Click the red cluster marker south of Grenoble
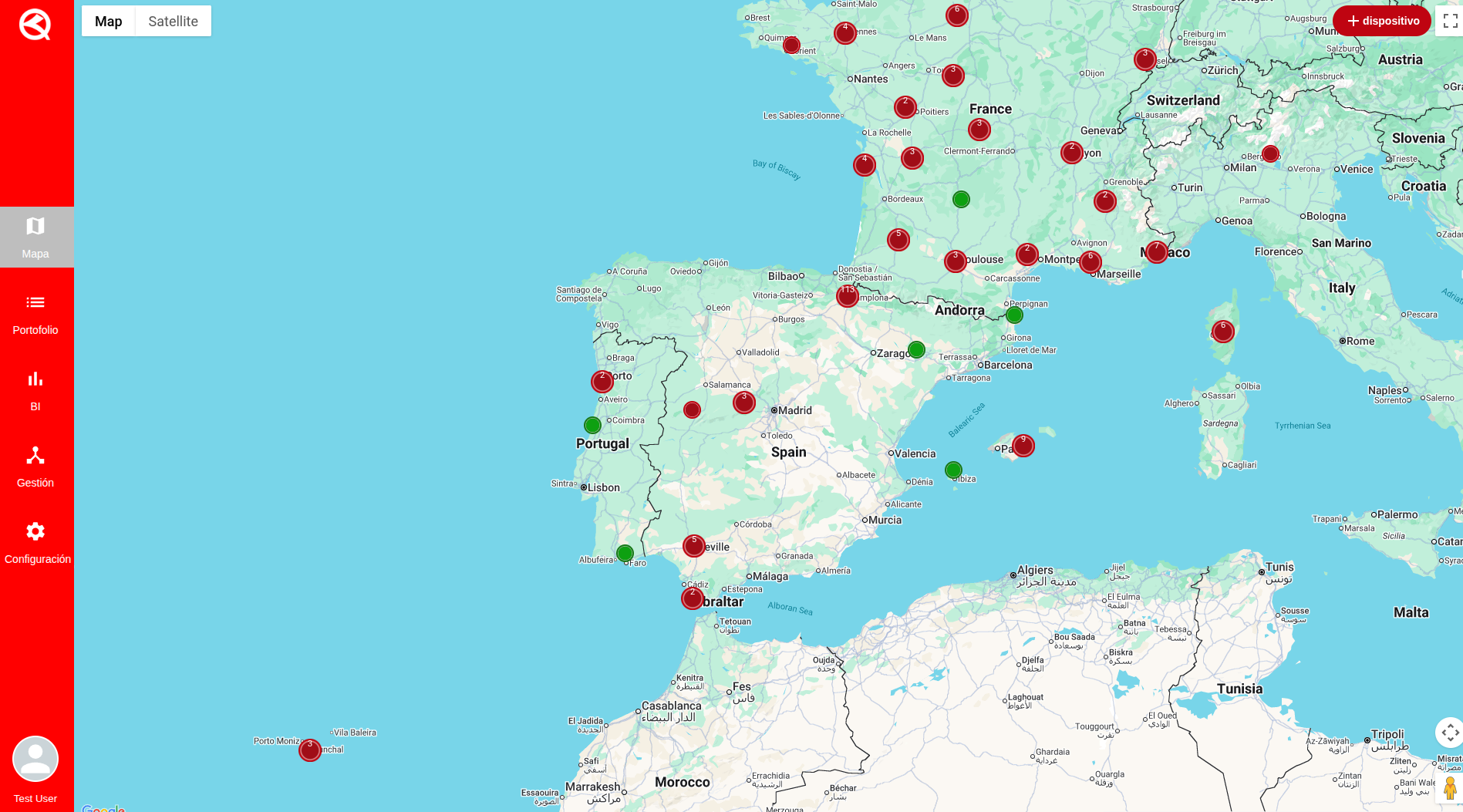Screen dimensions: 1463x812 point(1105,201)
